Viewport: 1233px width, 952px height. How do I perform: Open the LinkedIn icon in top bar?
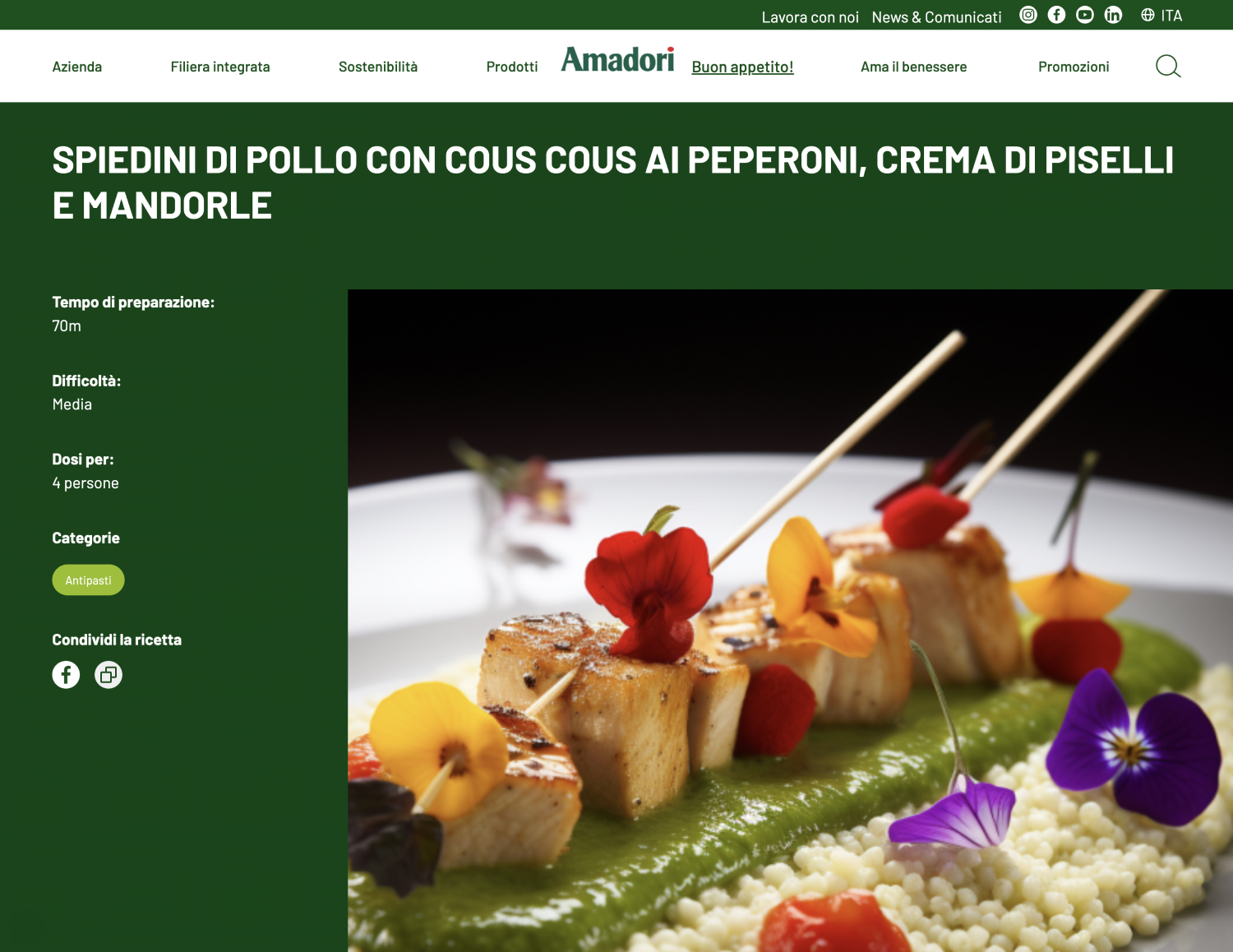coord(1113,15)
